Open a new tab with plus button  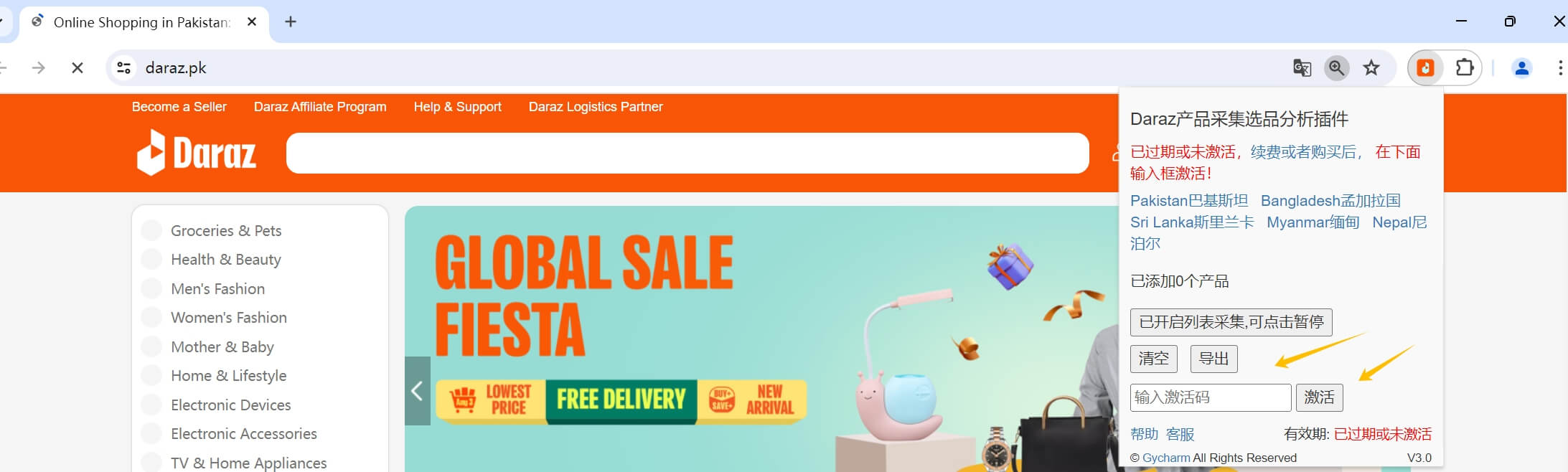(291, 22)
